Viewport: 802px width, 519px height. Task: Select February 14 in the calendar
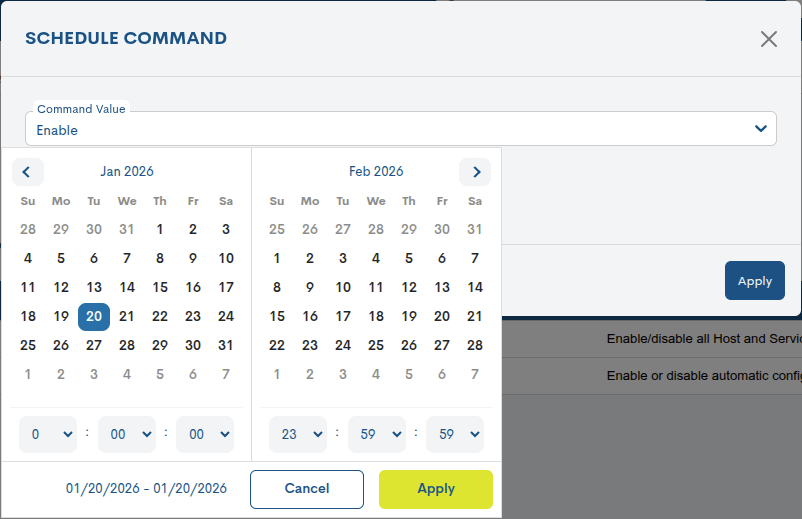tap(475, 287)
